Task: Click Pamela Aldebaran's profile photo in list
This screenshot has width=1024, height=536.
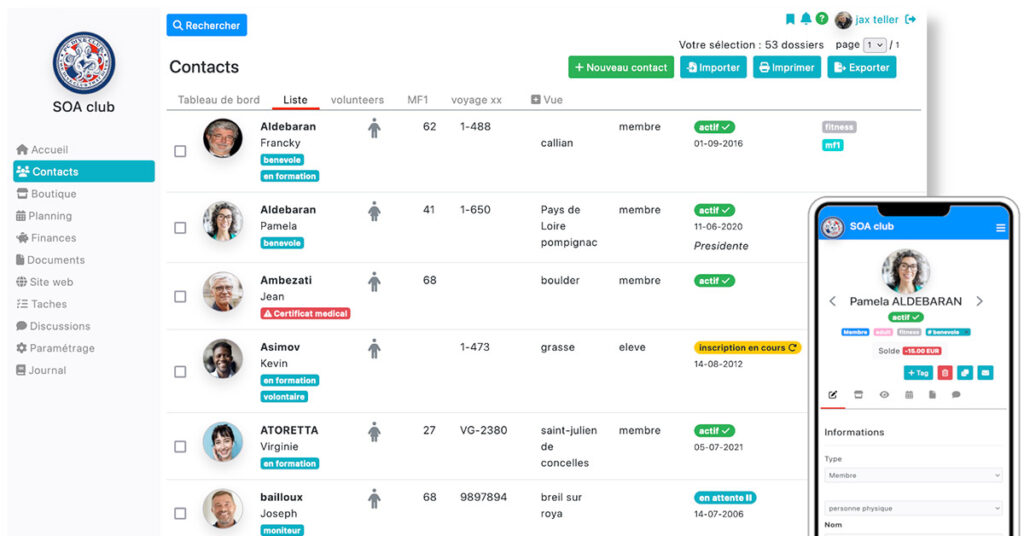Action: (222, 221)
